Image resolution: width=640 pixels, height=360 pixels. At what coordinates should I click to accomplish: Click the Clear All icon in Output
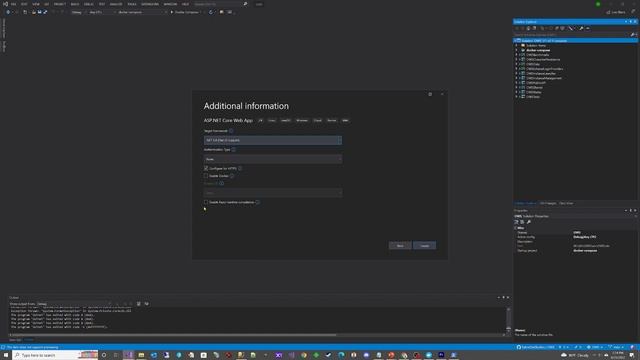[x=139, y=304]
